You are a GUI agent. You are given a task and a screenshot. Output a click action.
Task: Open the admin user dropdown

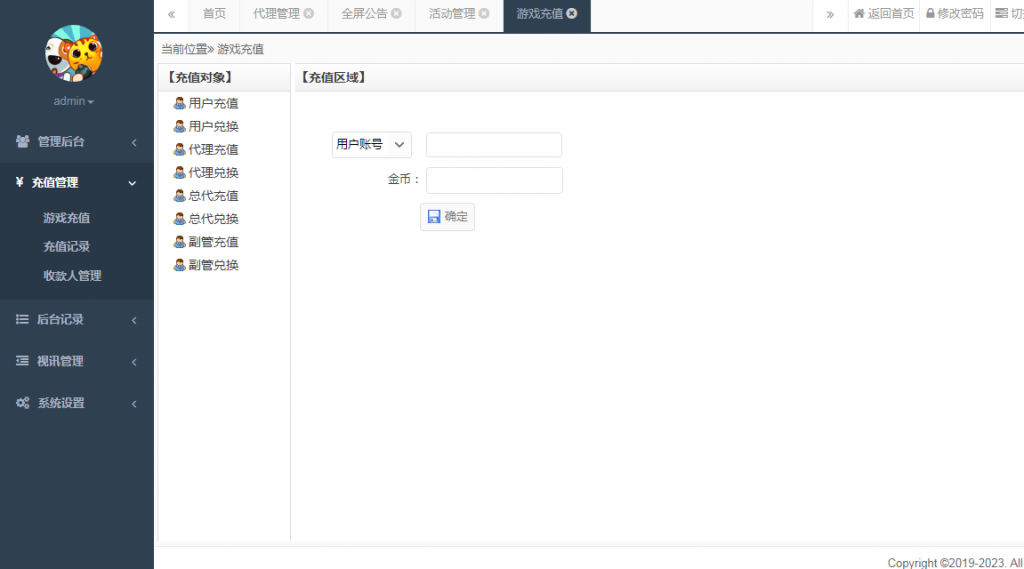[x=74, y=102]
